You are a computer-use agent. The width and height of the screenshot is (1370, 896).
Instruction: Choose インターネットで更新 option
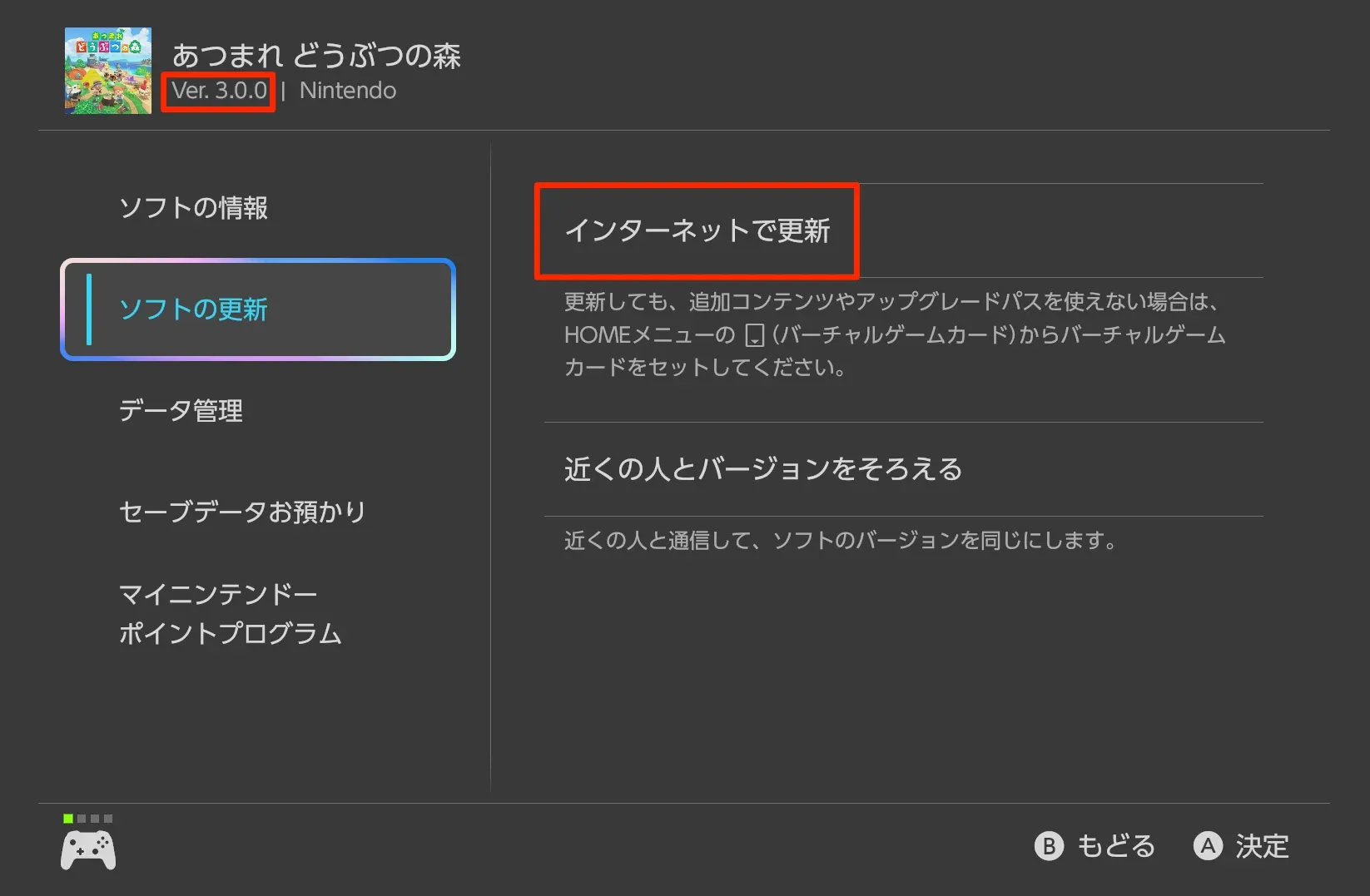[697, 230]
